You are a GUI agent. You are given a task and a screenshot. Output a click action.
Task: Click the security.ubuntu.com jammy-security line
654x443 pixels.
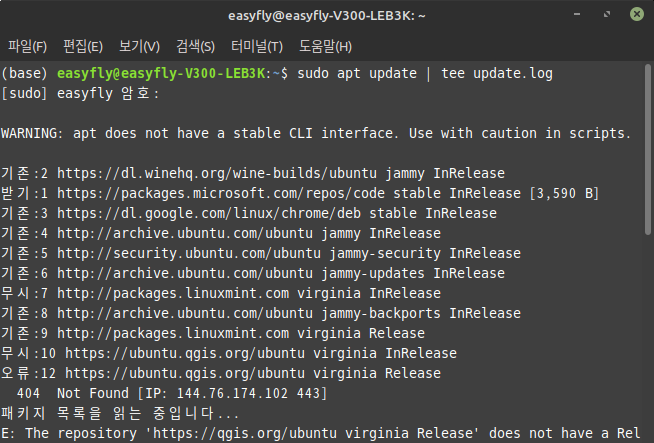(x=261, y=253)
